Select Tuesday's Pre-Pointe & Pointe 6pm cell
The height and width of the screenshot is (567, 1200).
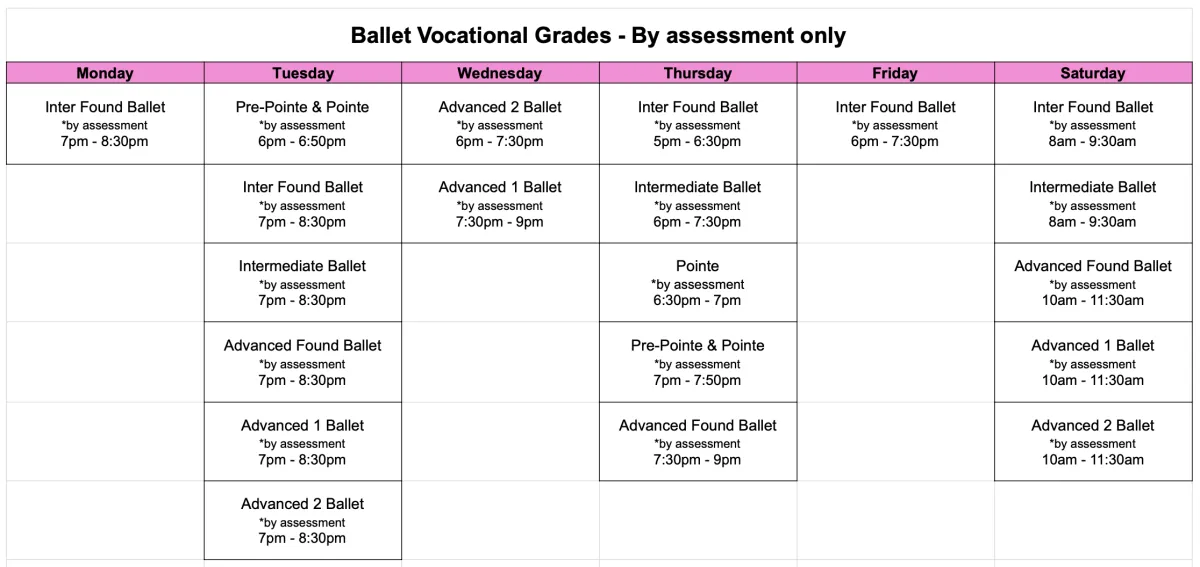coord(303,124)
